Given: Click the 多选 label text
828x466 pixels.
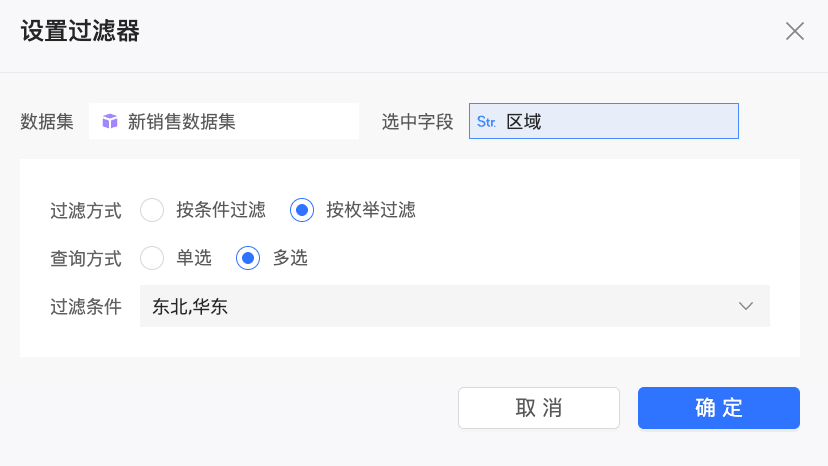Looking at the screenshot, I should [290, 258].
